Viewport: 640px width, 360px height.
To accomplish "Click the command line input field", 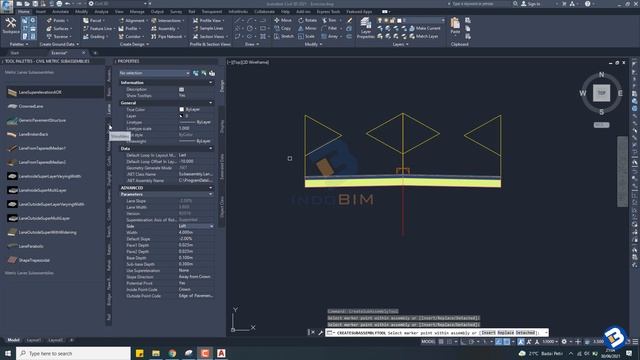I will pos(437,333).
